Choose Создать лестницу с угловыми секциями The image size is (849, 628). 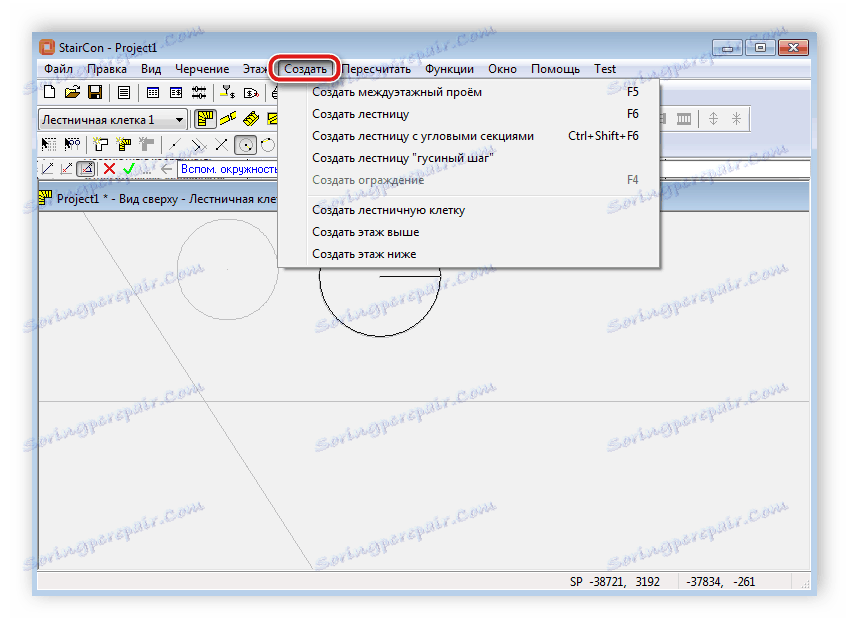pos(469,136)
